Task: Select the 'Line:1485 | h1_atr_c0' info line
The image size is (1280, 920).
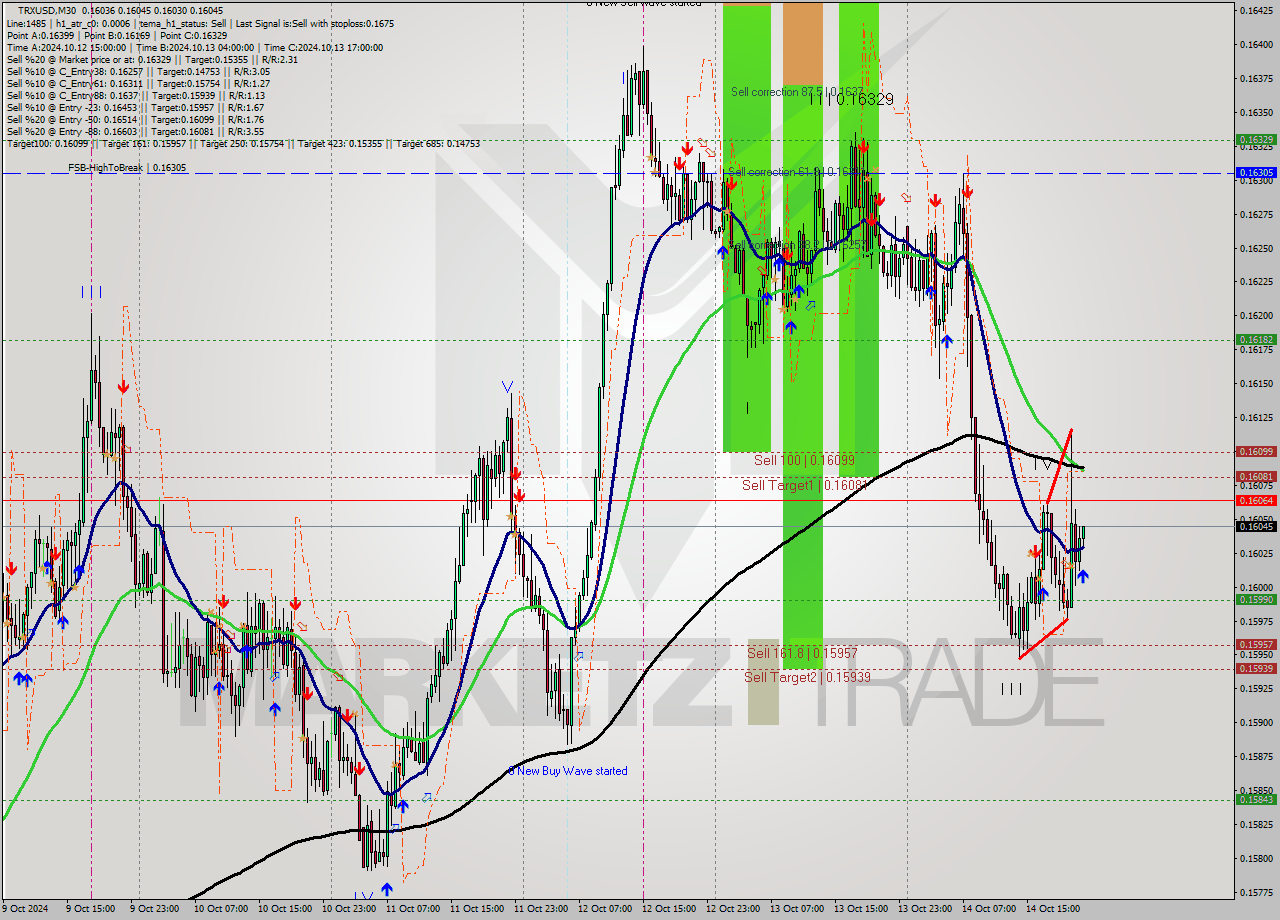Action: click(200, 23)
